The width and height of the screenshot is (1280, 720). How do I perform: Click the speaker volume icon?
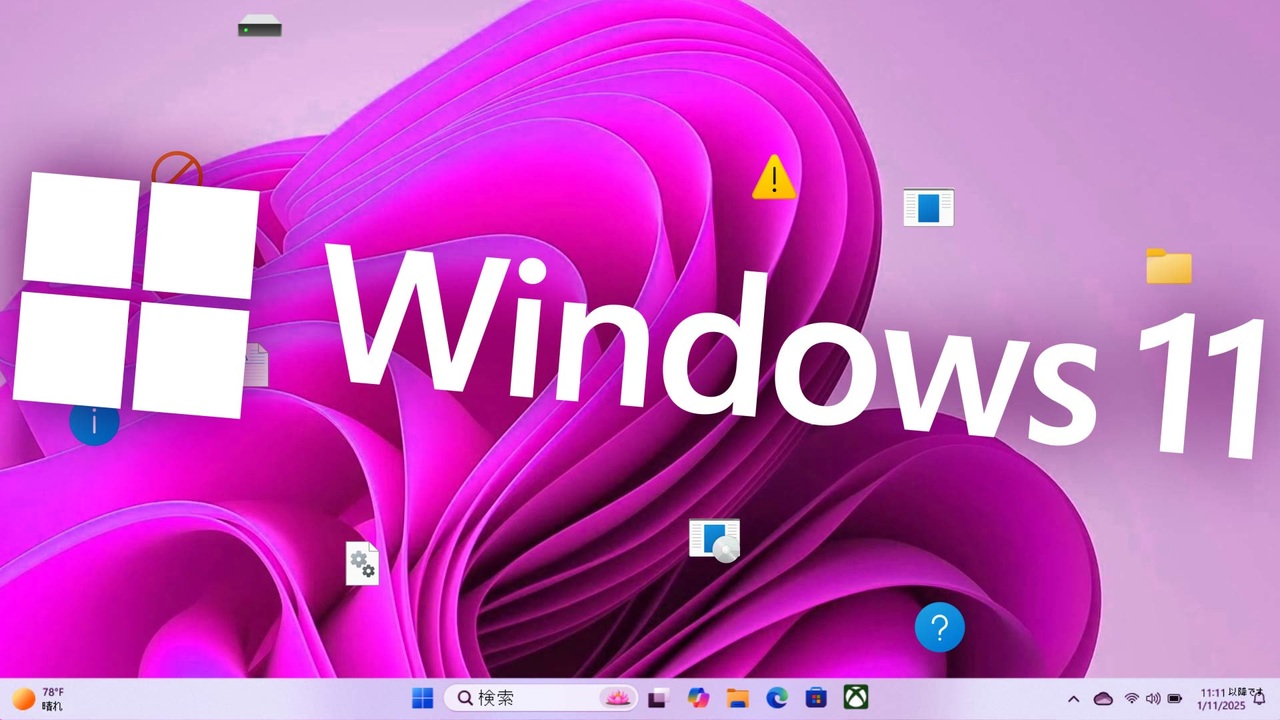coord(1153,699)
